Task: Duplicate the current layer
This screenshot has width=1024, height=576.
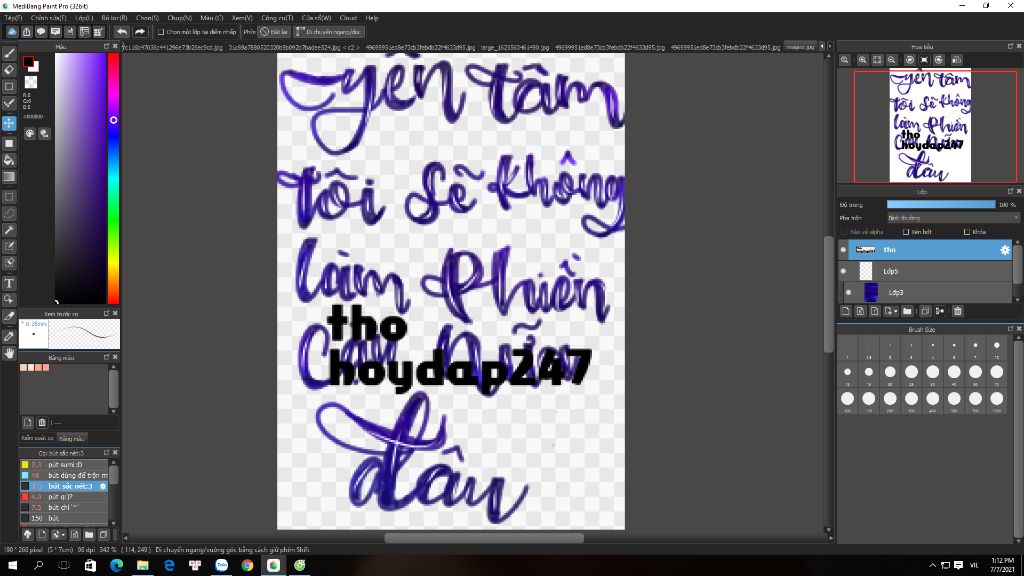Action: [925, 312]
